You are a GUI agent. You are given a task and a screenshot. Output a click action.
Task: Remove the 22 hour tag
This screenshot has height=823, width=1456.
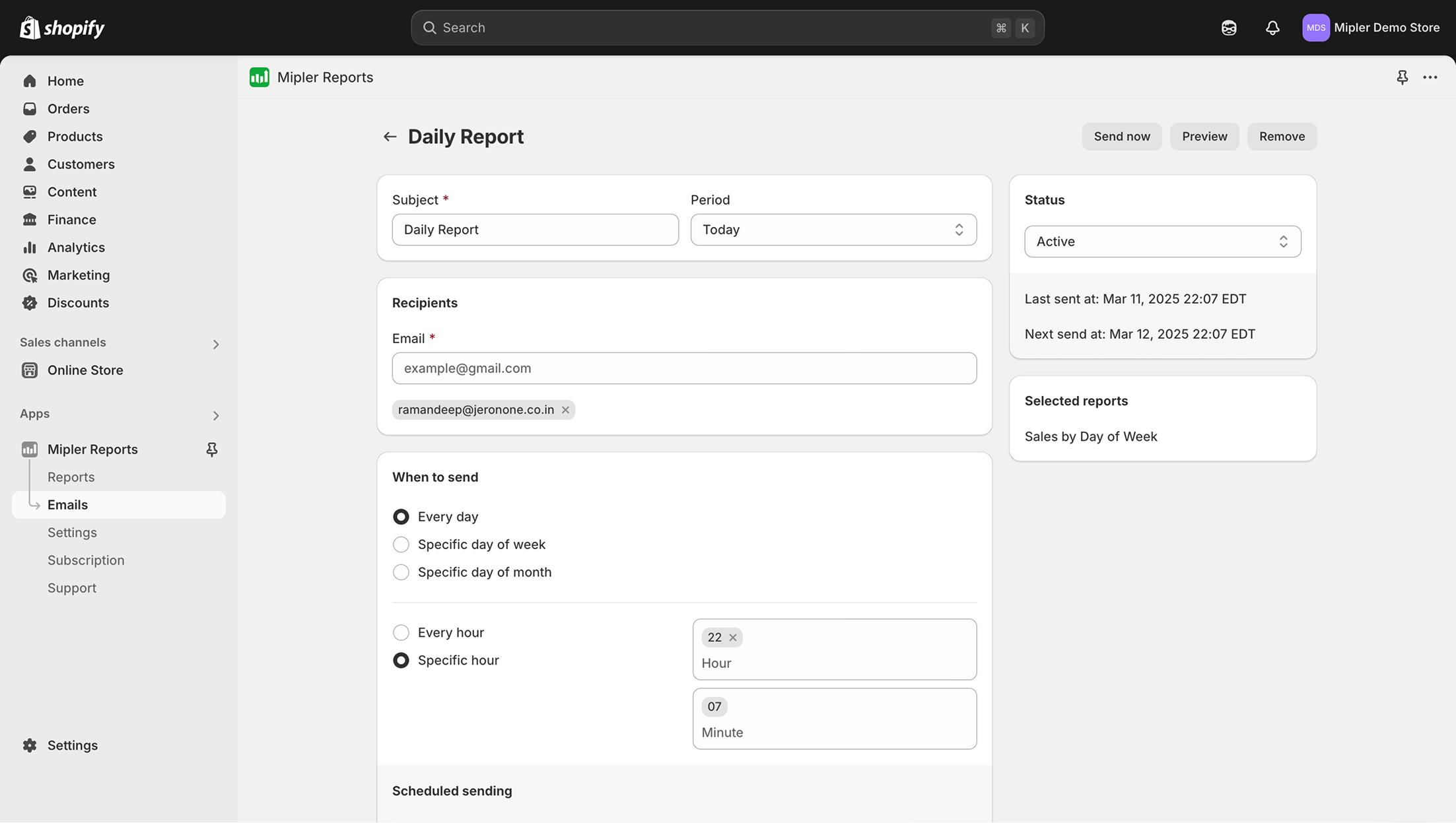point(732,638)
